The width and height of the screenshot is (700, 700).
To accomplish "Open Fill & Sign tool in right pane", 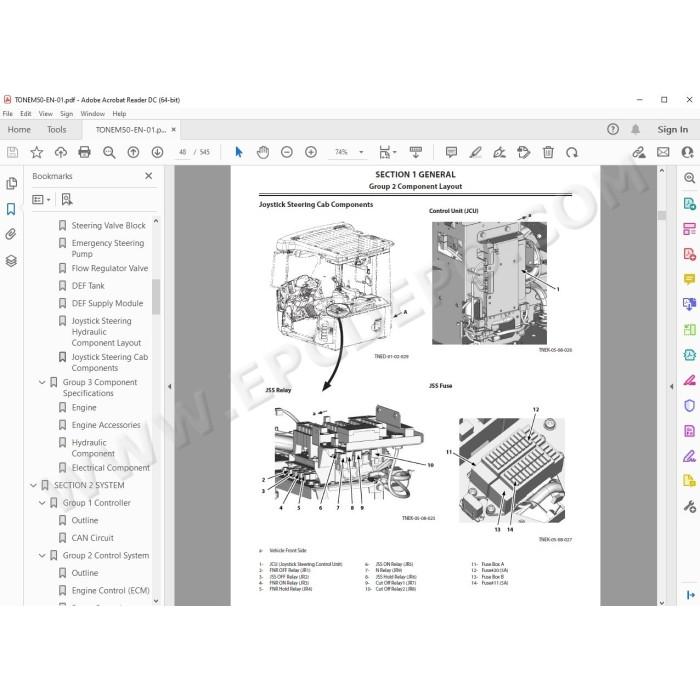I will pyautogui.click(x=690, y=456).
